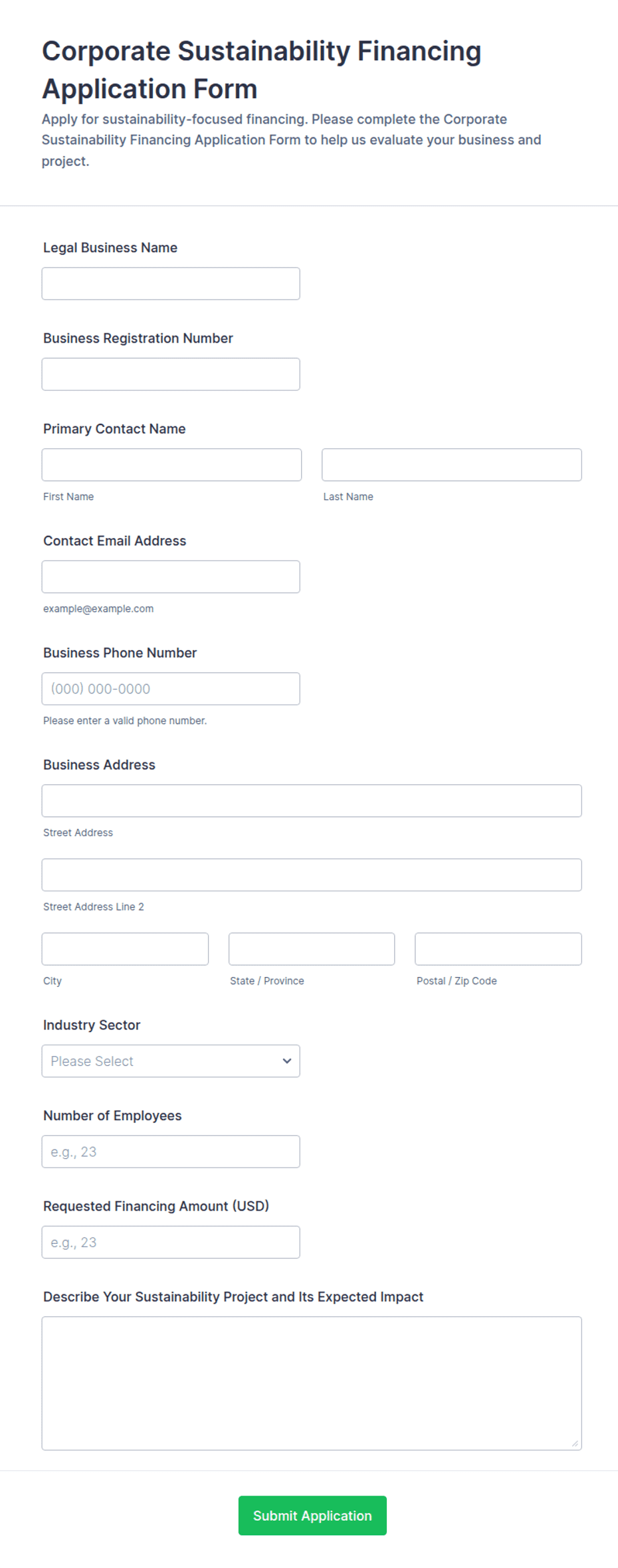This screenshot has height=1568, width=618.
Task: Click the First Name text box
Action: coord(171,465)
